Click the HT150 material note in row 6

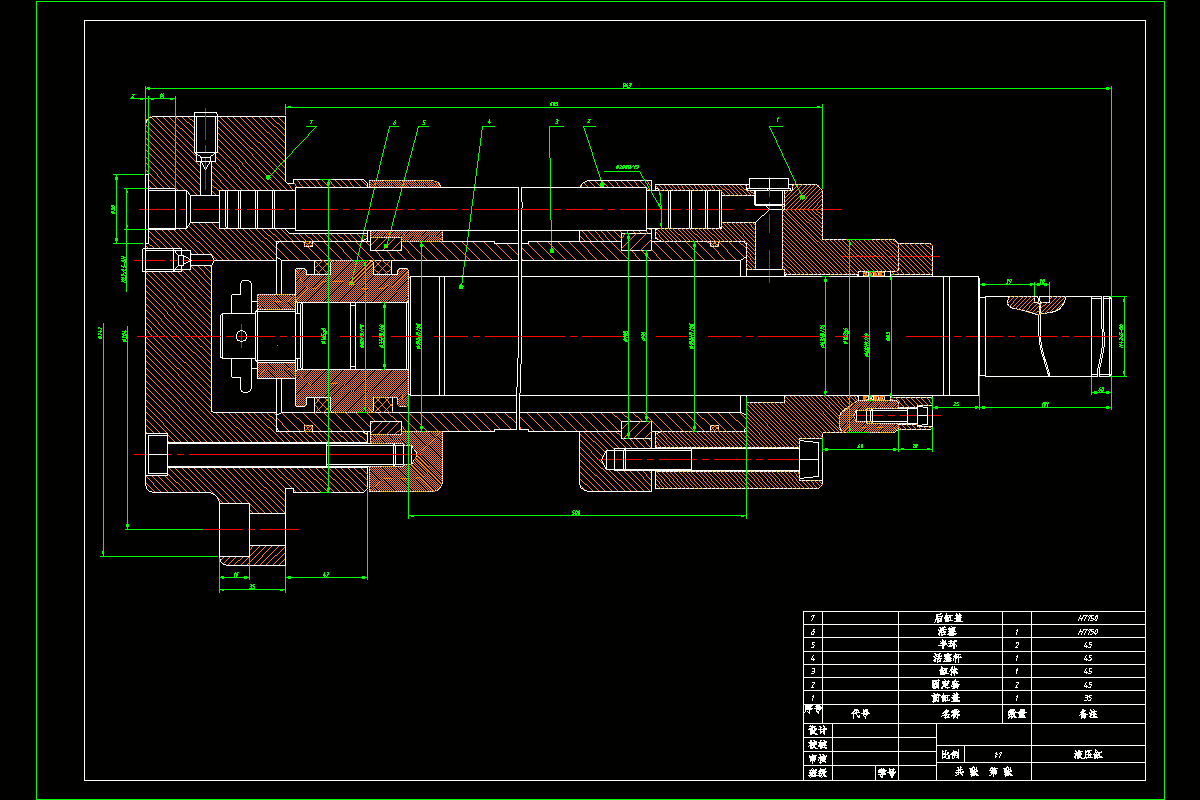coord(1088,632)
